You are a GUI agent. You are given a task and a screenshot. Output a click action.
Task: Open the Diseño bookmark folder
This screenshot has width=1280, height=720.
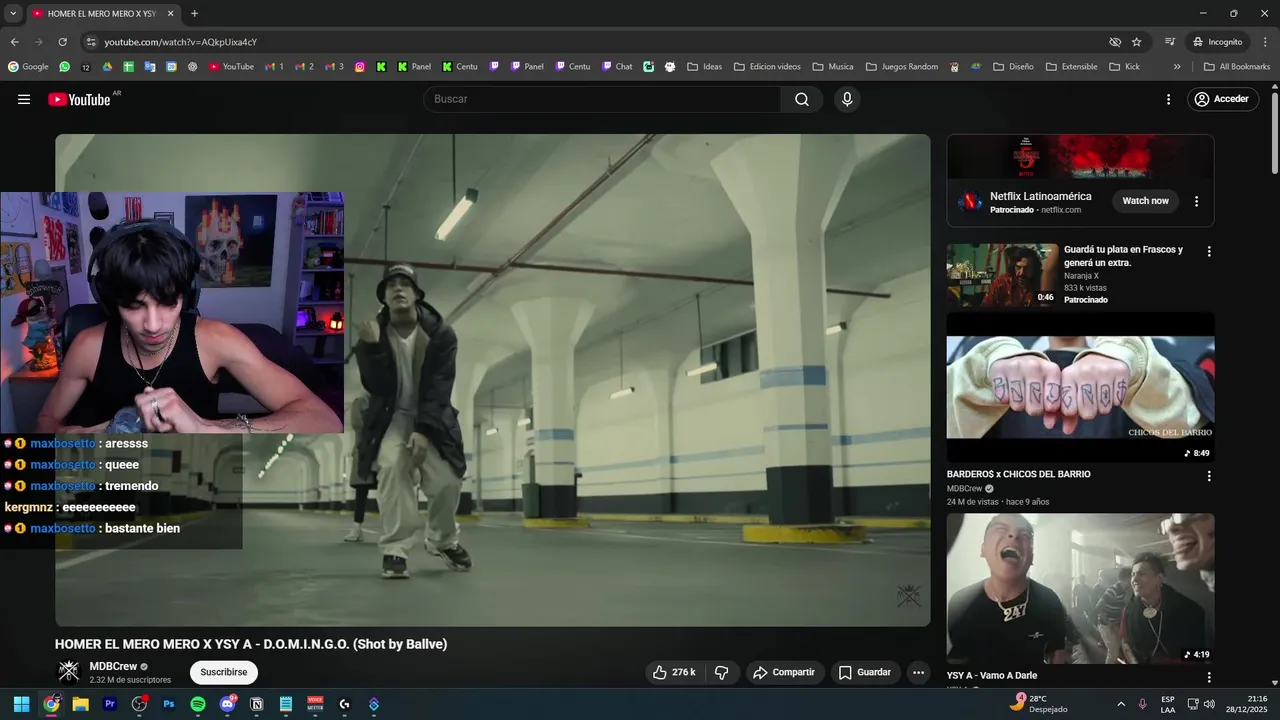(x=1013, y=67)
